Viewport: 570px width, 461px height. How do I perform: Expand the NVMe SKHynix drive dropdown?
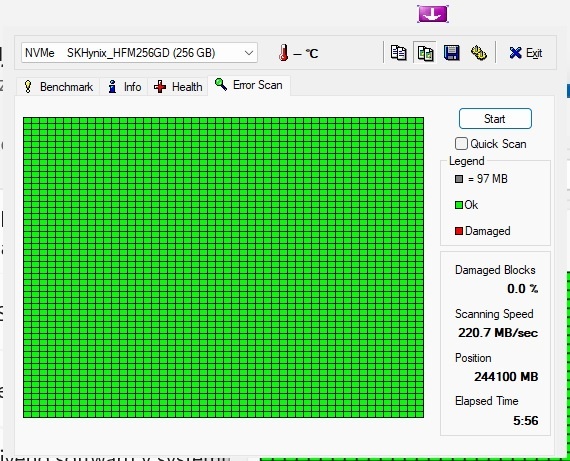click(x=139, y=53)
